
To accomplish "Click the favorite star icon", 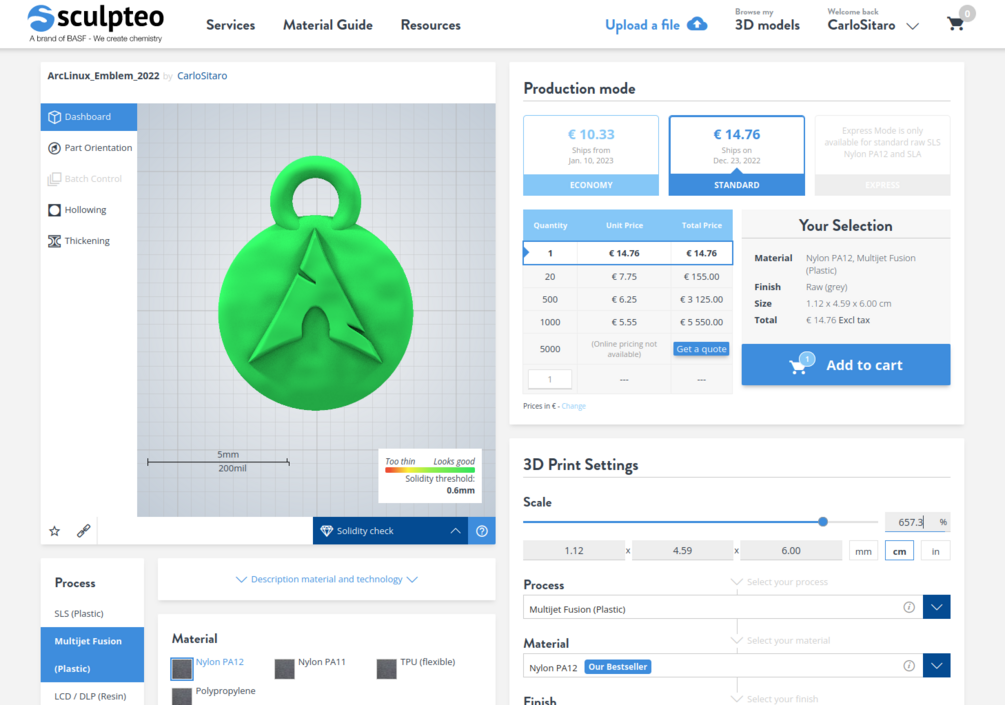I will 54,531.
